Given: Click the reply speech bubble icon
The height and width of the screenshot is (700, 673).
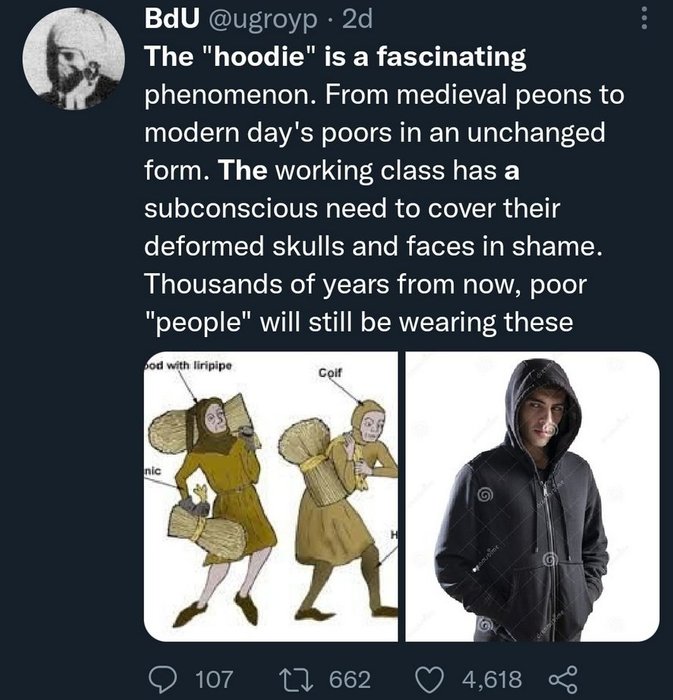Looking at the screenshot, I should point(164,679).
